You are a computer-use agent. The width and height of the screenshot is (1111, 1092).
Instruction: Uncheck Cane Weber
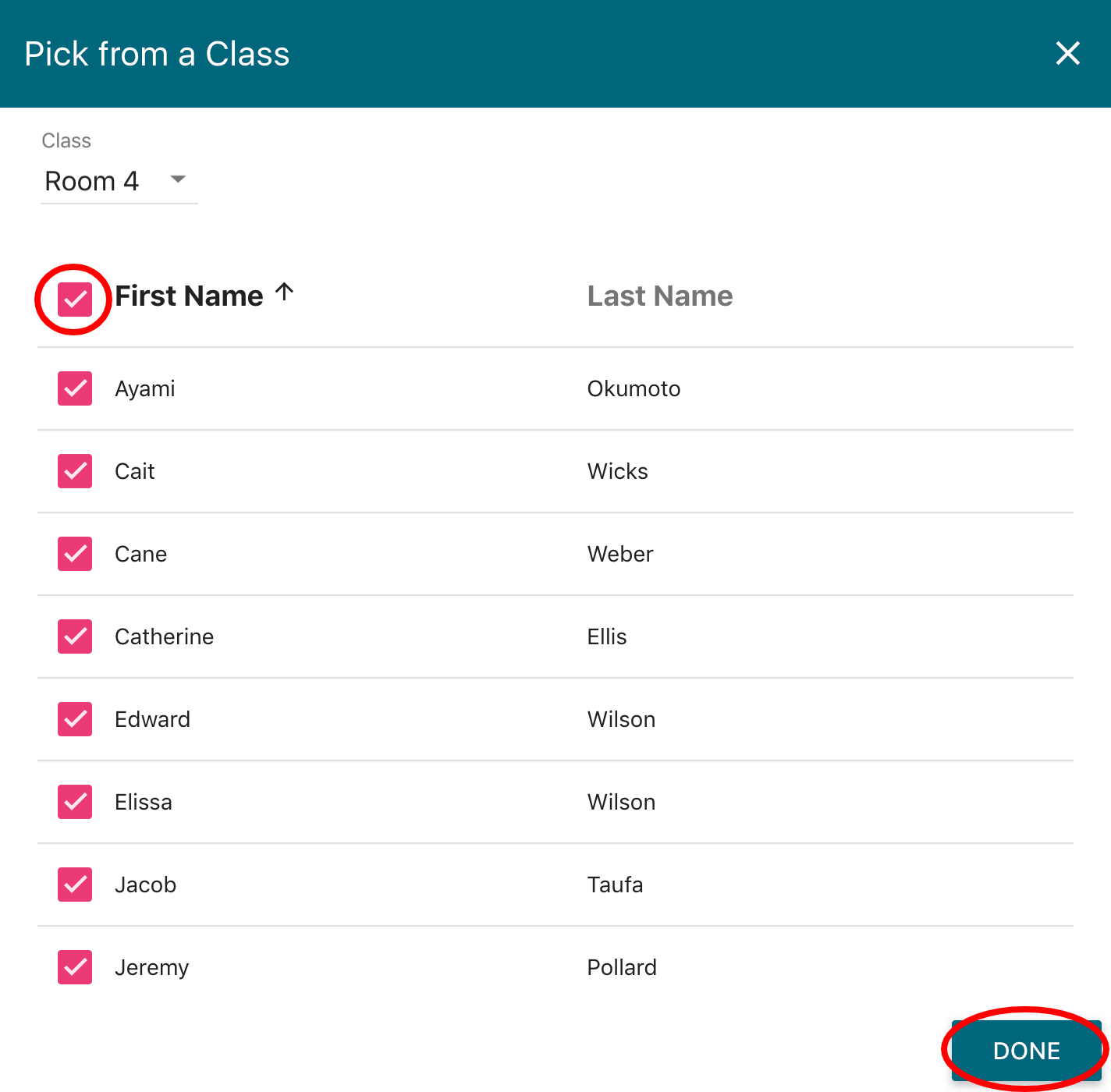[74, 553]
